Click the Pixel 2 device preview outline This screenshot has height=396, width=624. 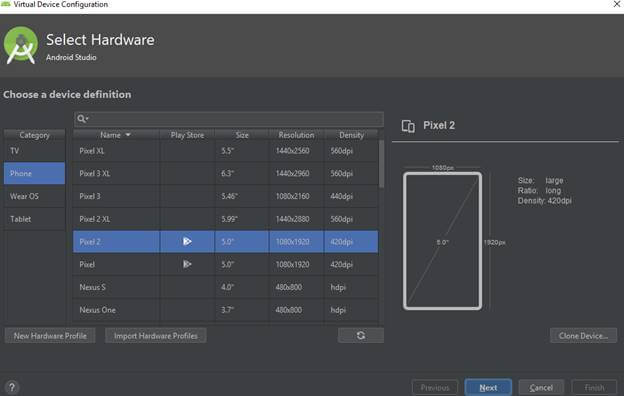(x=443, y=241)
